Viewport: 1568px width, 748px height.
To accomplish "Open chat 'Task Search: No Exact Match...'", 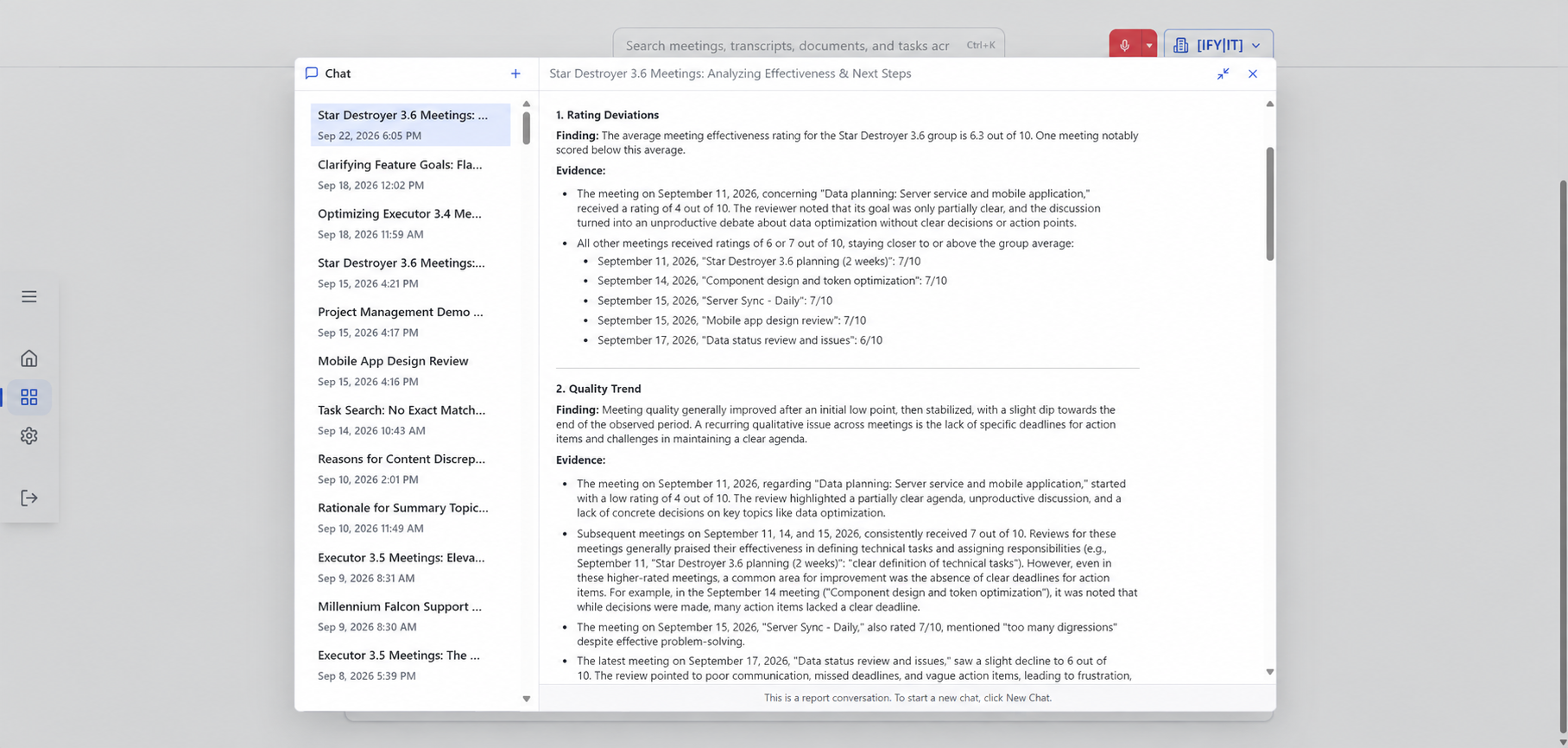I will pyautogui.click(x=410, y=419).
